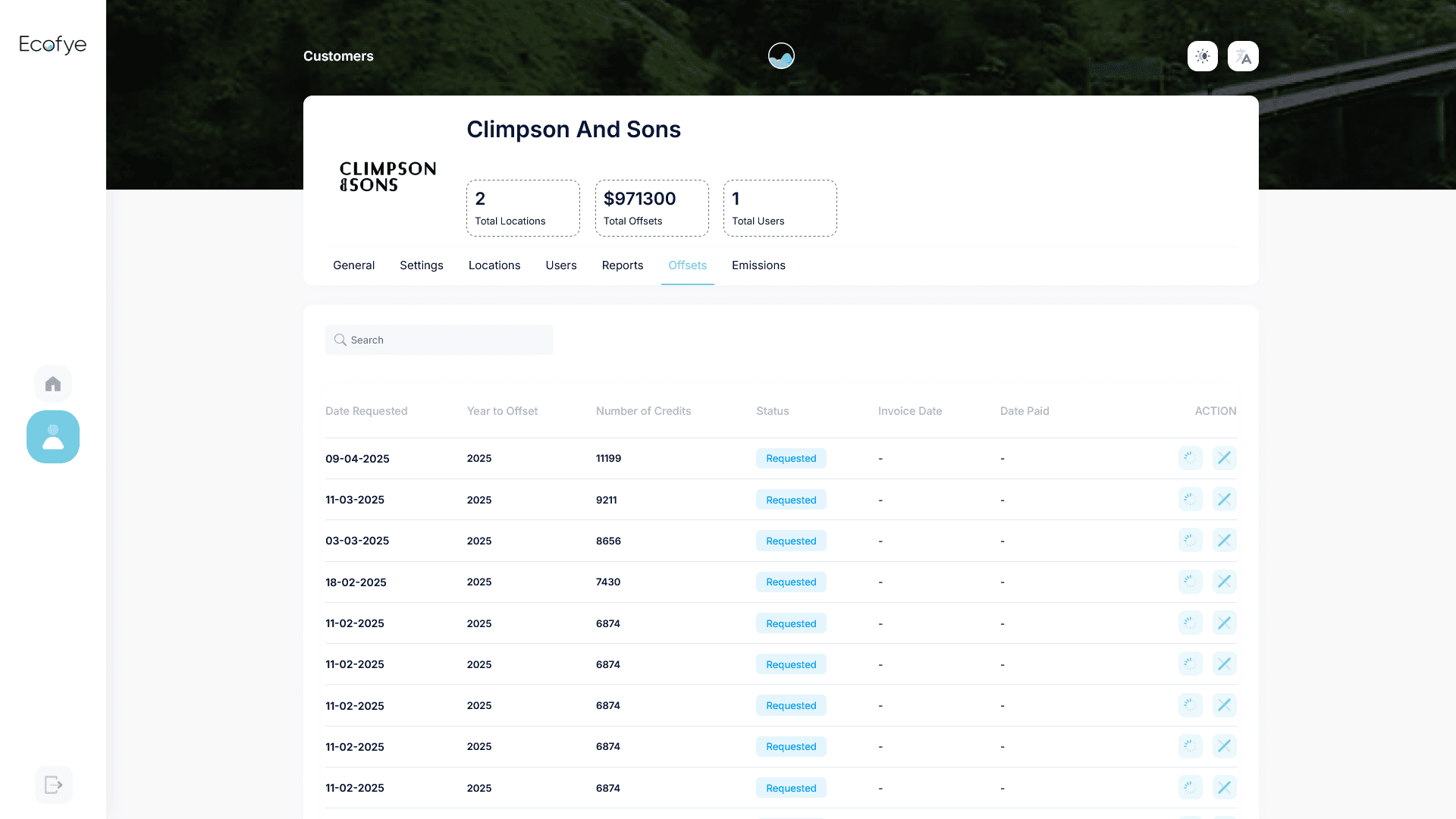The image size is (1456, 819).
Task: Click the round profile avatar in header
Action: [781, 56]
